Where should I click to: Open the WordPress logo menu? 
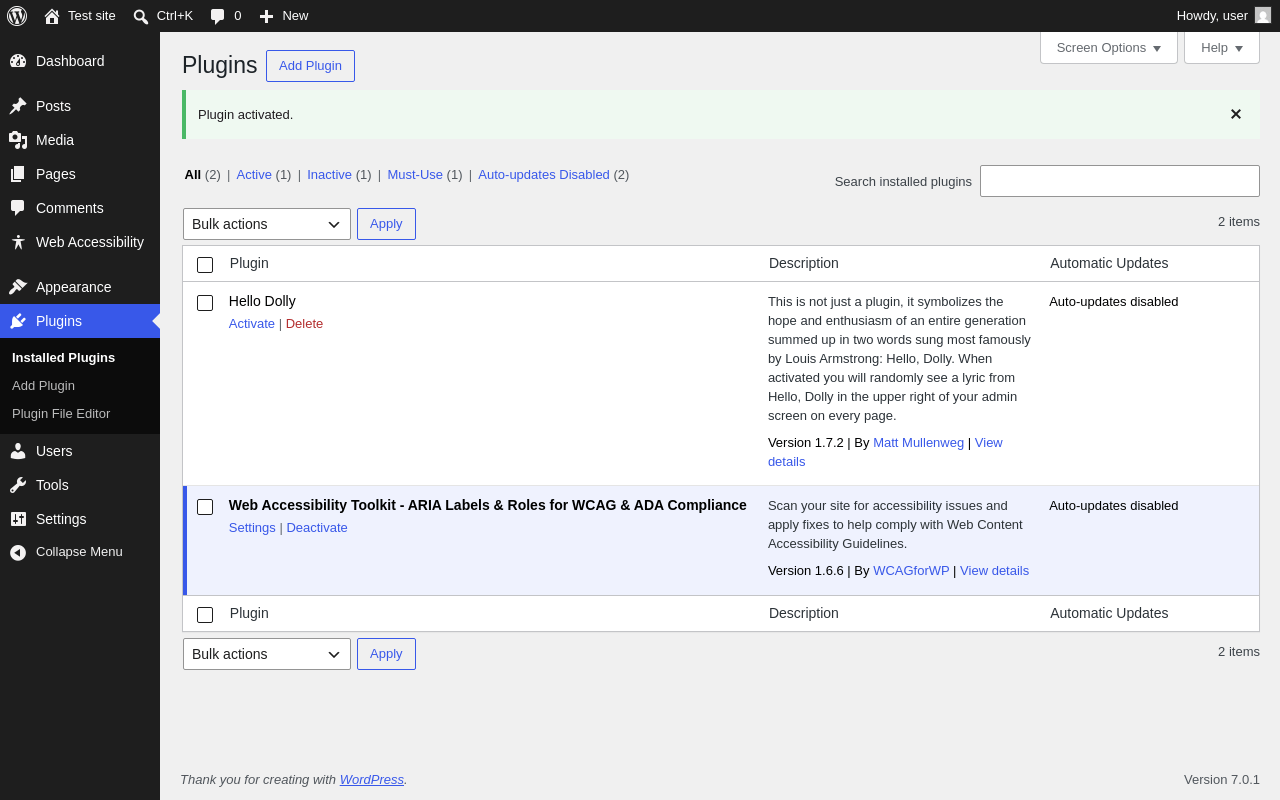tap(17, 16)
